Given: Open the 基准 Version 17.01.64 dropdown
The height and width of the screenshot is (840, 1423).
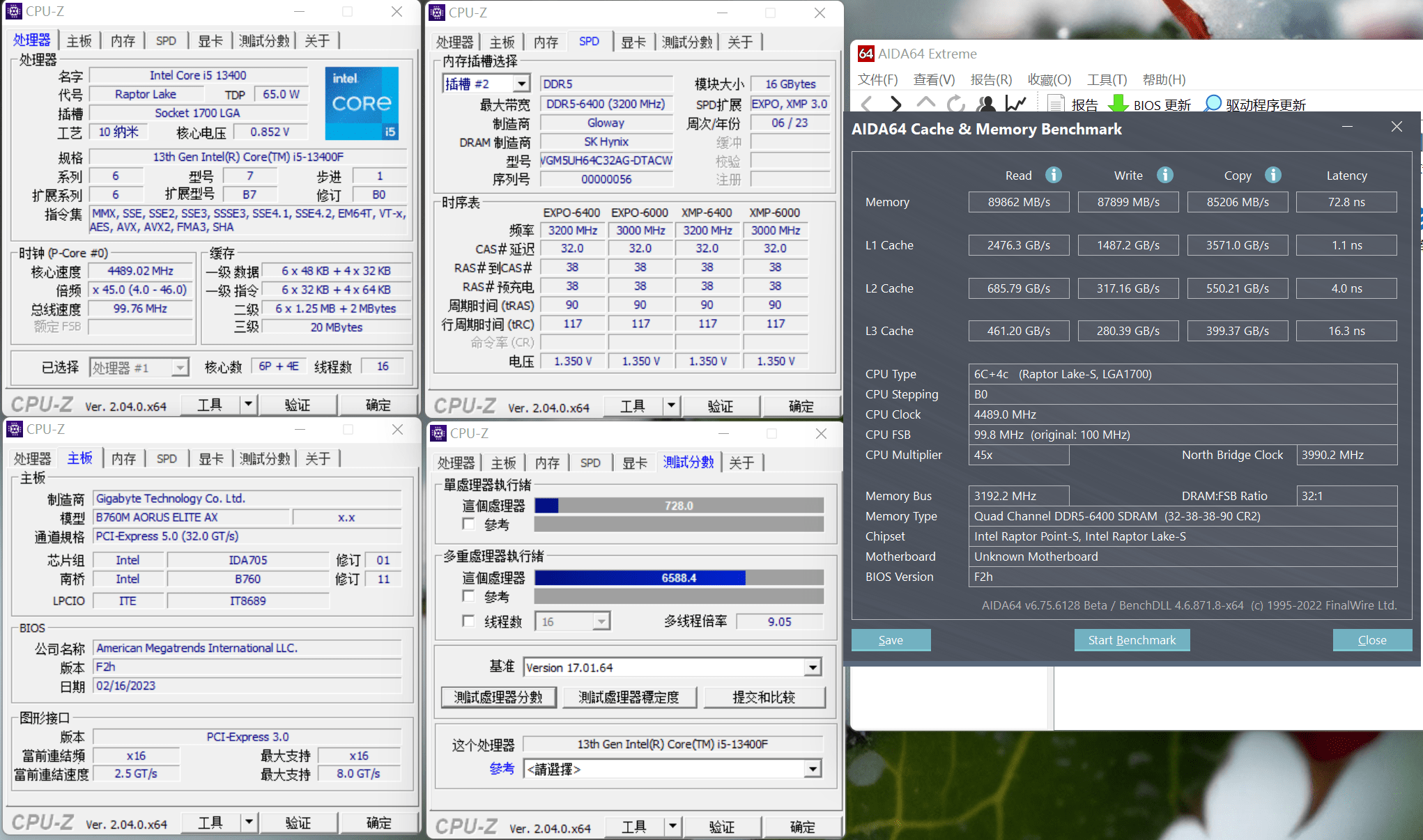Looking at the screenshot, I should coord(813,667).
